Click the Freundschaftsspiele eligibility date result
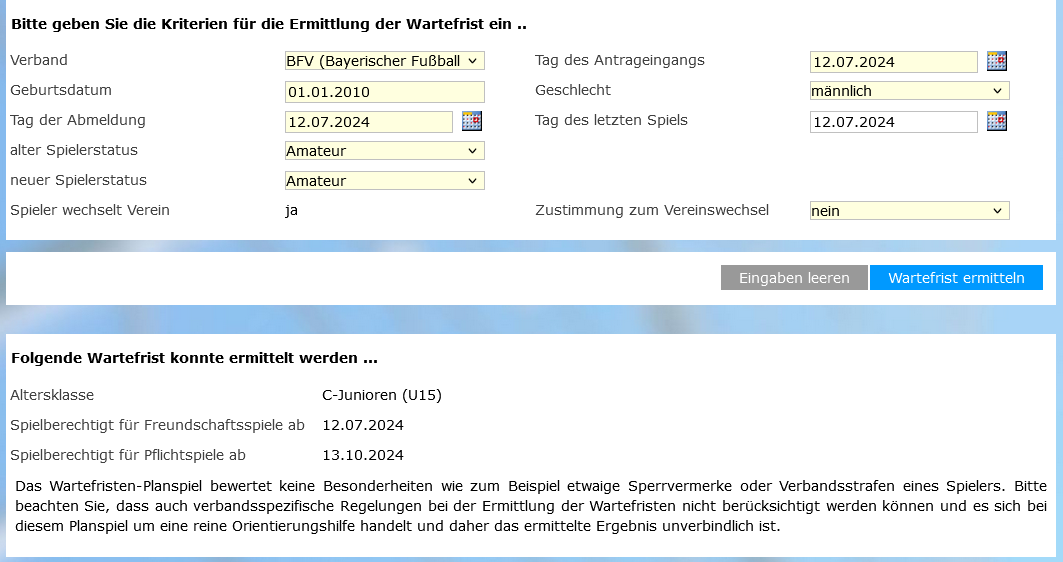 362,425
